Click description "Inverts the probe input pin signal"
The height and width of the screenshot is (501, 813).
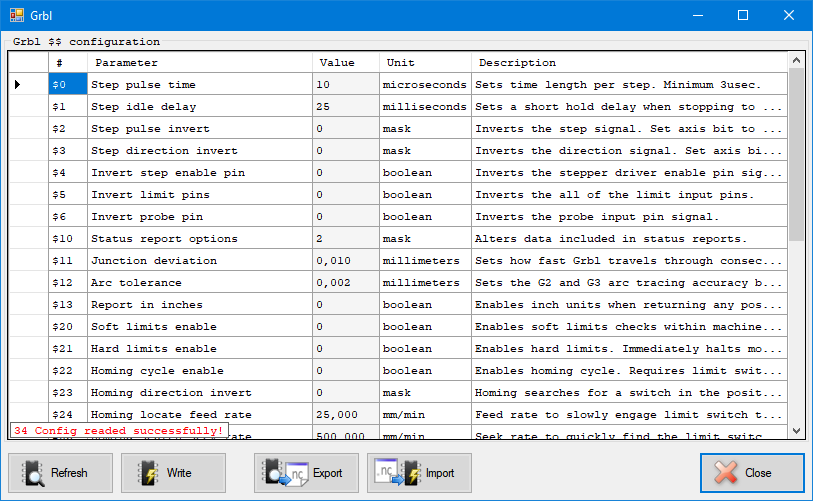pyautogui.click(x=629, y=216)
